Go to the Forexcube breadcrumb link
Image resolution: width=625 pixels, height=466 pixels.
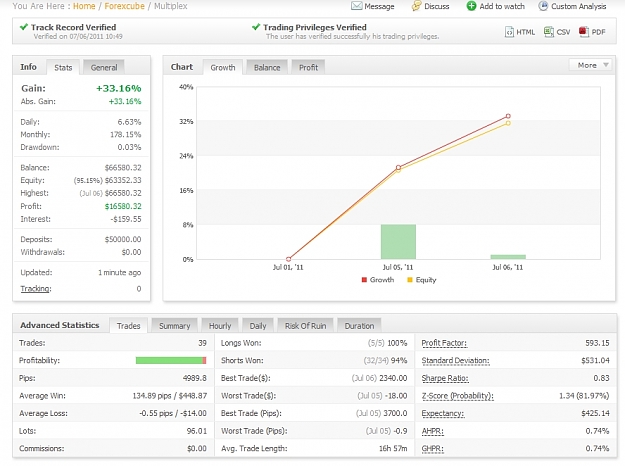point(124,6)
